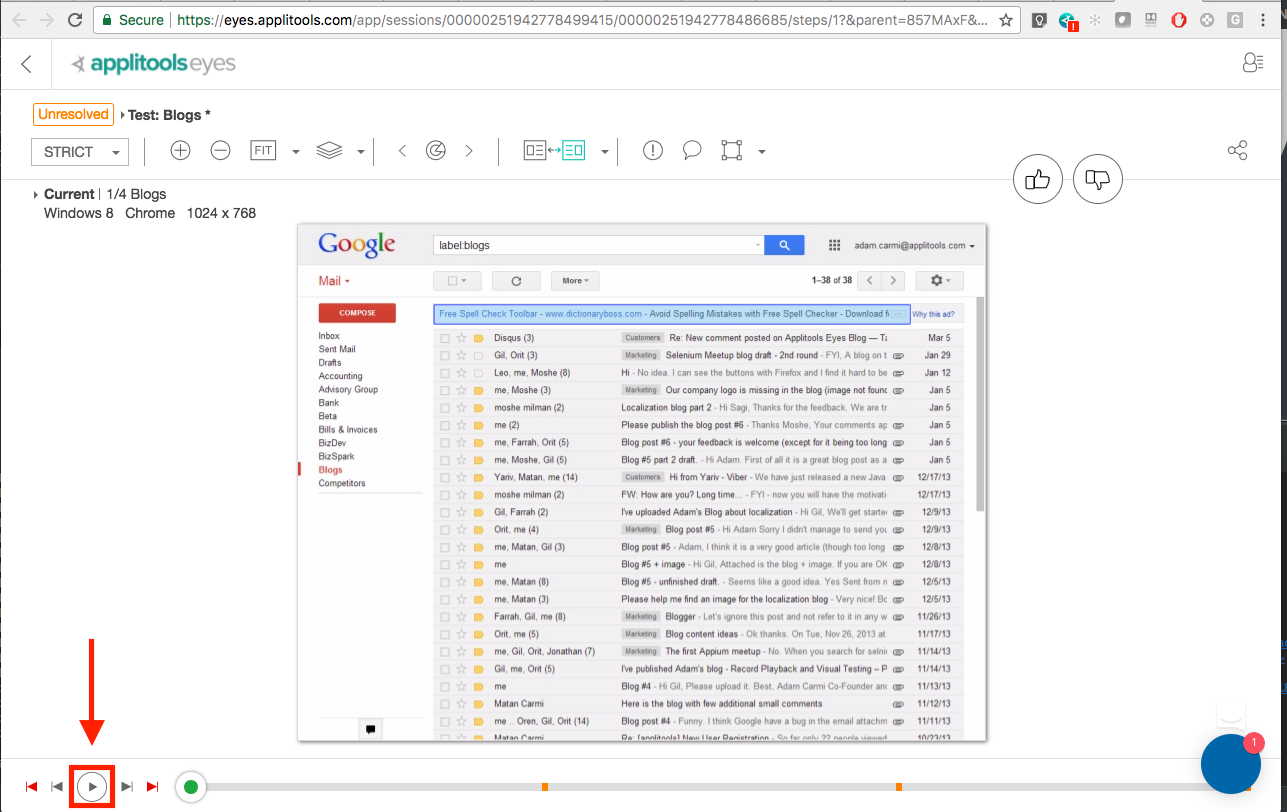Screen dimensions: 1287x812
Task: Open the red AdBlock hand extension icon
Action: click(x=1179, y=20)
